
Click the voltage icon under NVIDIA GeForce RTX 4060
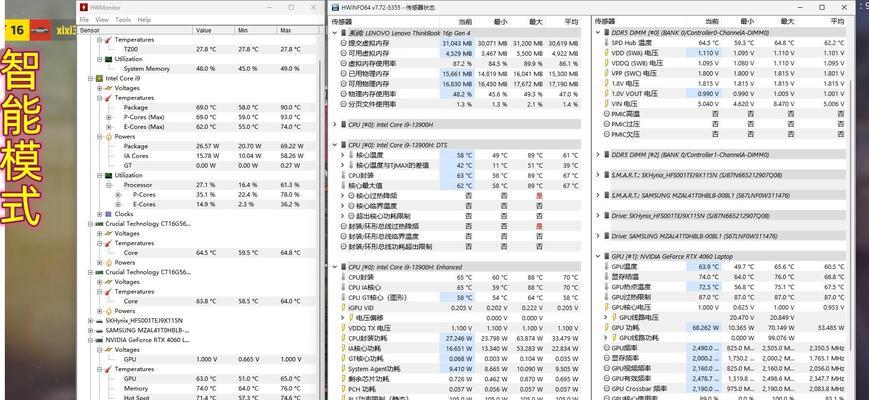pyautogui.click(x=108, y=350)
